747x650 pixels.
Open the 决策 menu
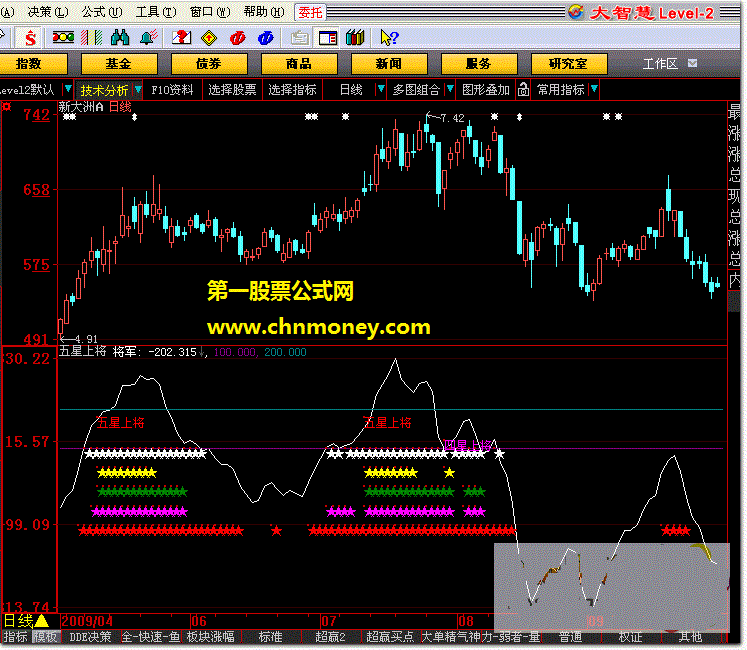coord(48,12)
